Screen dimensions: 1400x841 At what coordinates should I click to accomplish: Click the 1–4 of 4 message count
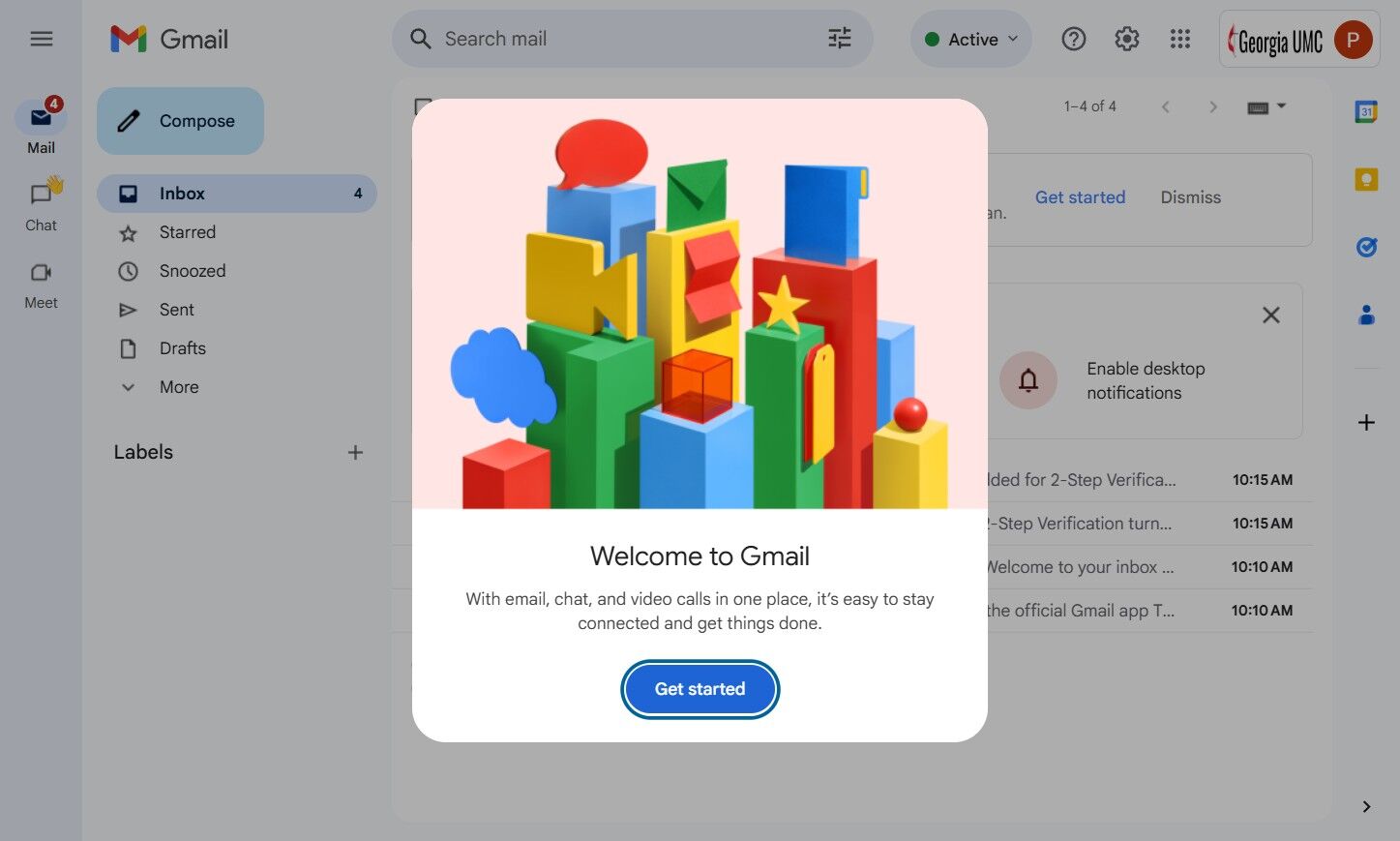(1089, 106)
